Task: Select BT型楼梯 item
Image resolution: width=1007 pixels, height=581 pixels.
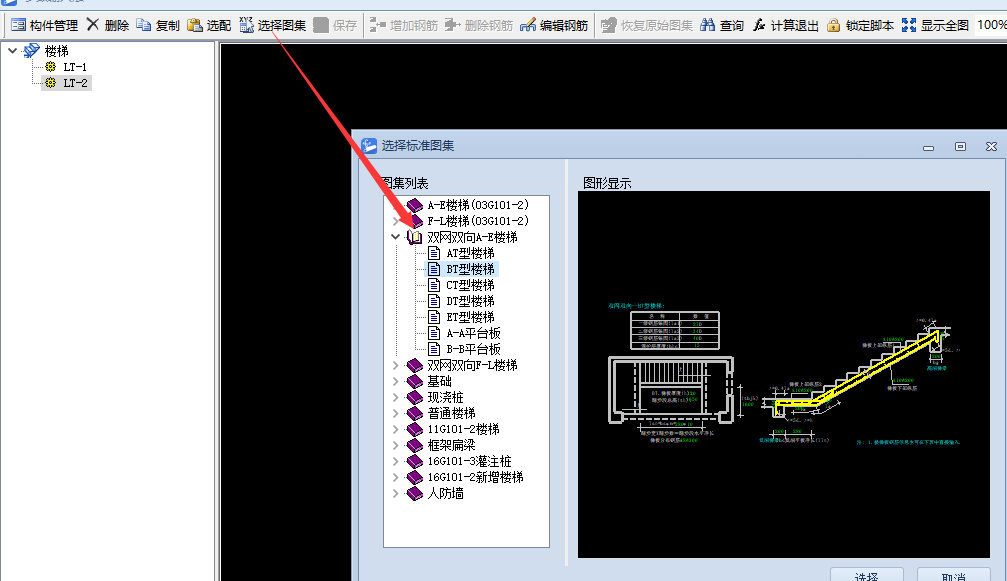Action: (x=470, y=269)
